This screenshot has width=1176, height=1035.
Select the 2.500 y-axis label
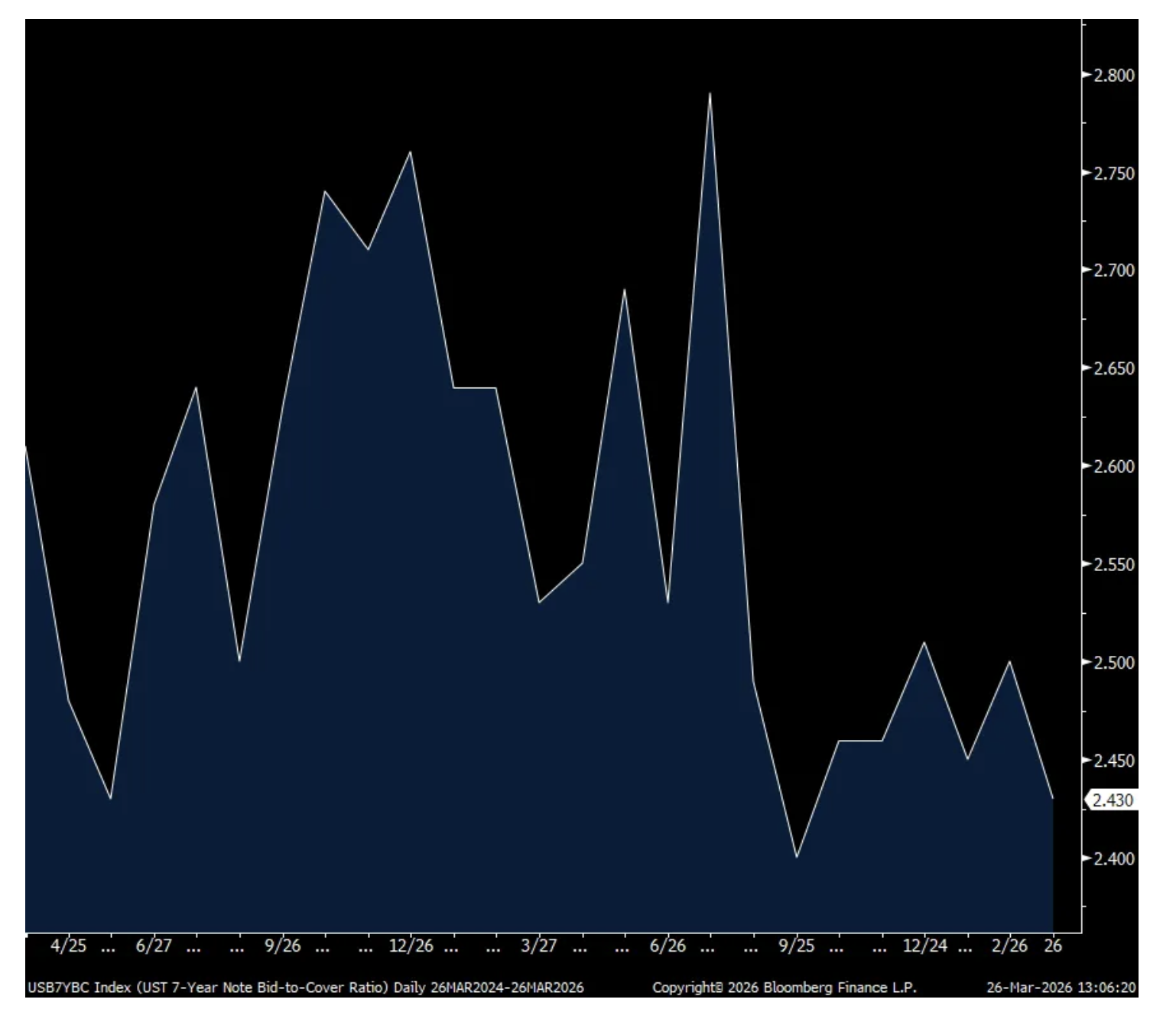click(1114, 663)
